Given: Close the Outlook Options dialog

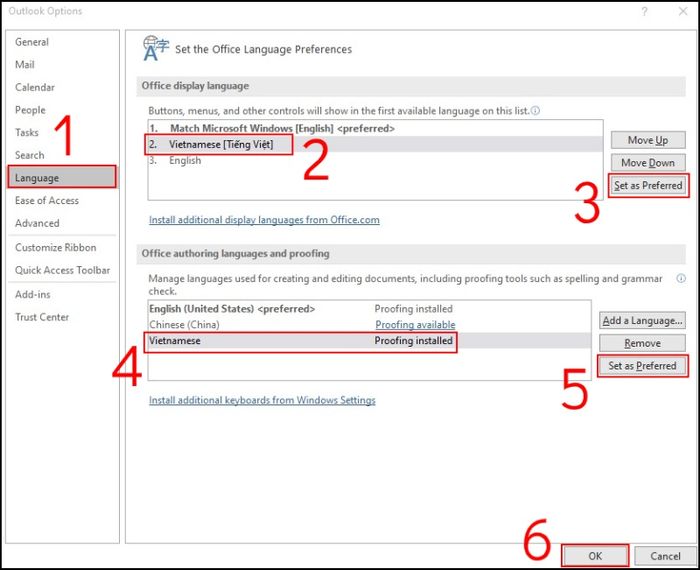Looking at the screenshot, I should pos(683,11).
